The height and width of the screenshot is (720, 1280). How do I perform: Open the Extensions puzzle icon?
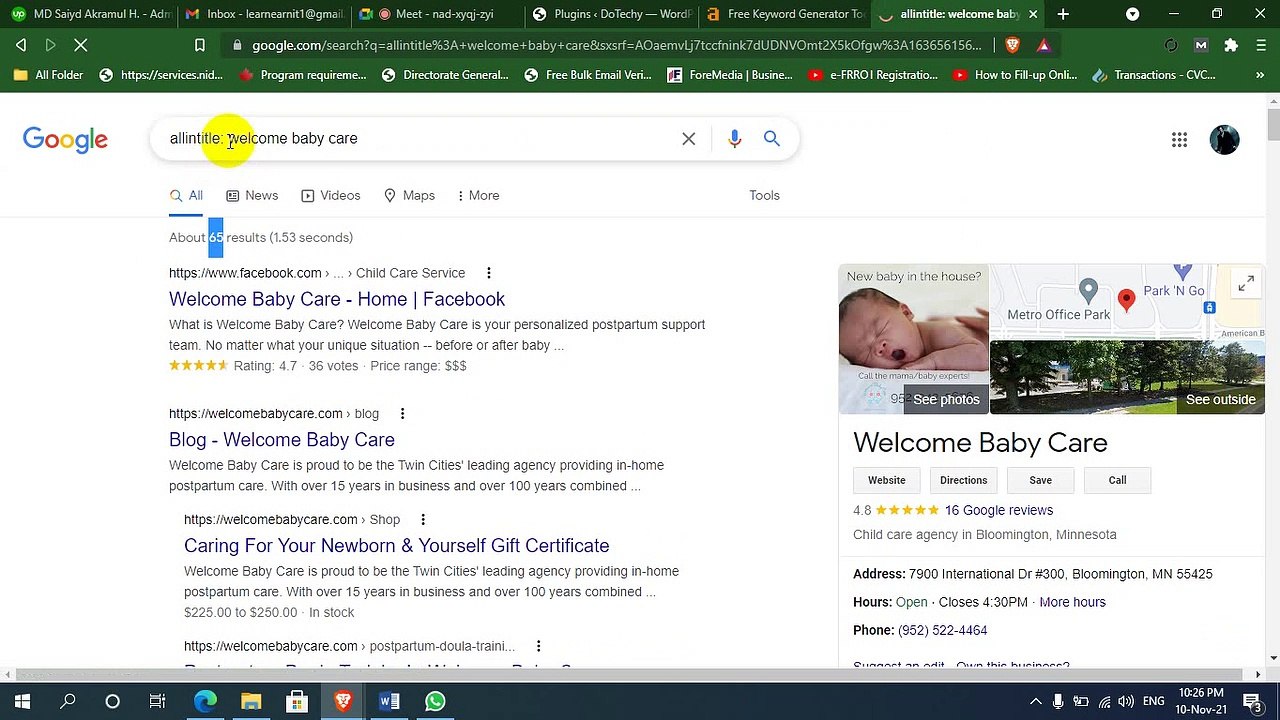pyautogui.click(x=1231, y=45)
